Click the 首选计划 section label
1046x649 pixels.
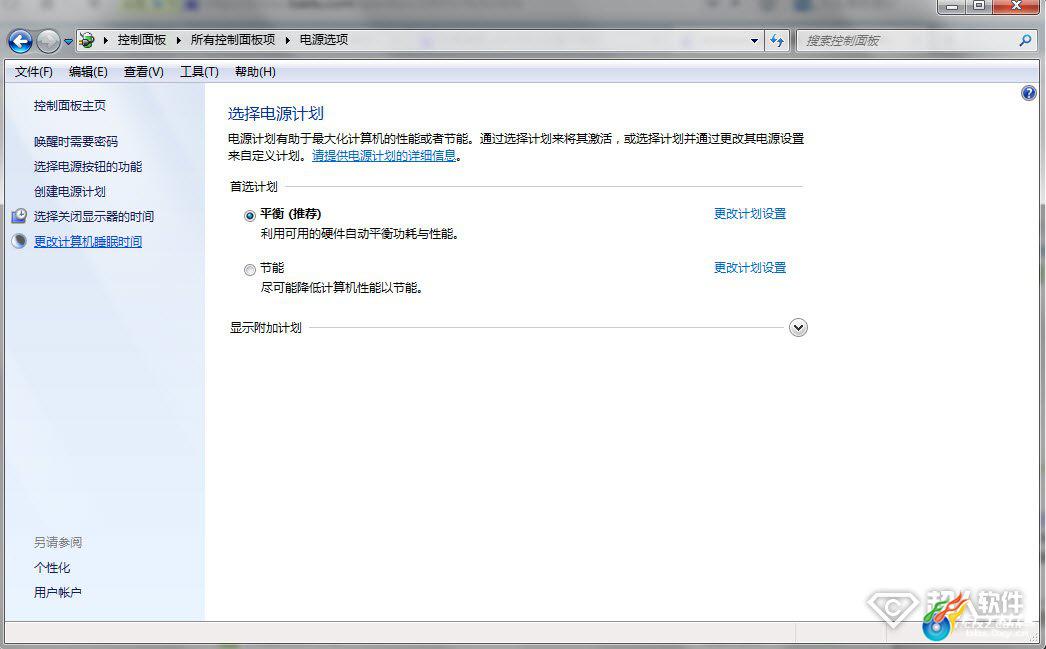click(x=253, y=187)
